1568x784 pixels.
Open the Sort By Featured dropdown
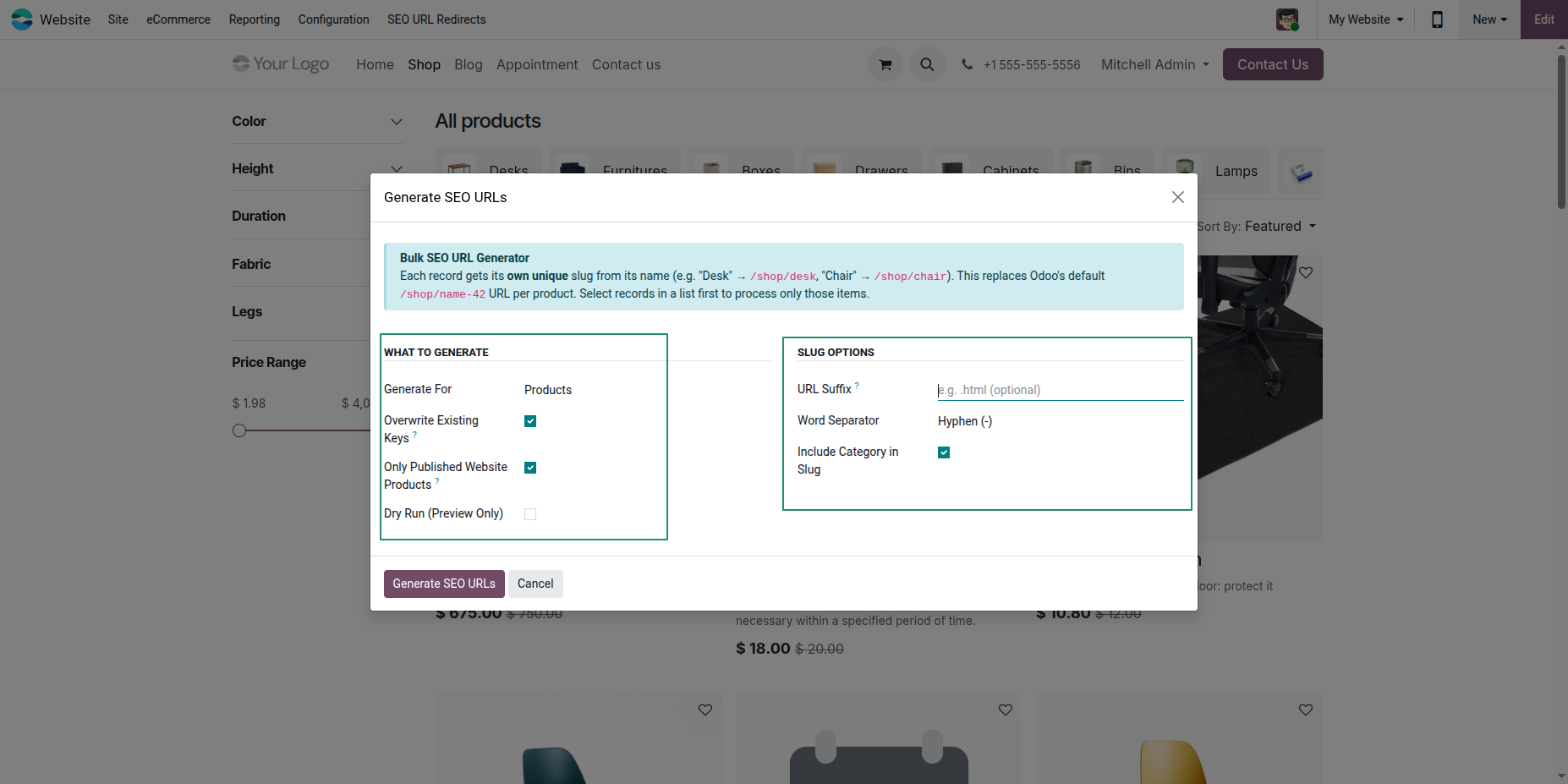(x=1280, y=226)
